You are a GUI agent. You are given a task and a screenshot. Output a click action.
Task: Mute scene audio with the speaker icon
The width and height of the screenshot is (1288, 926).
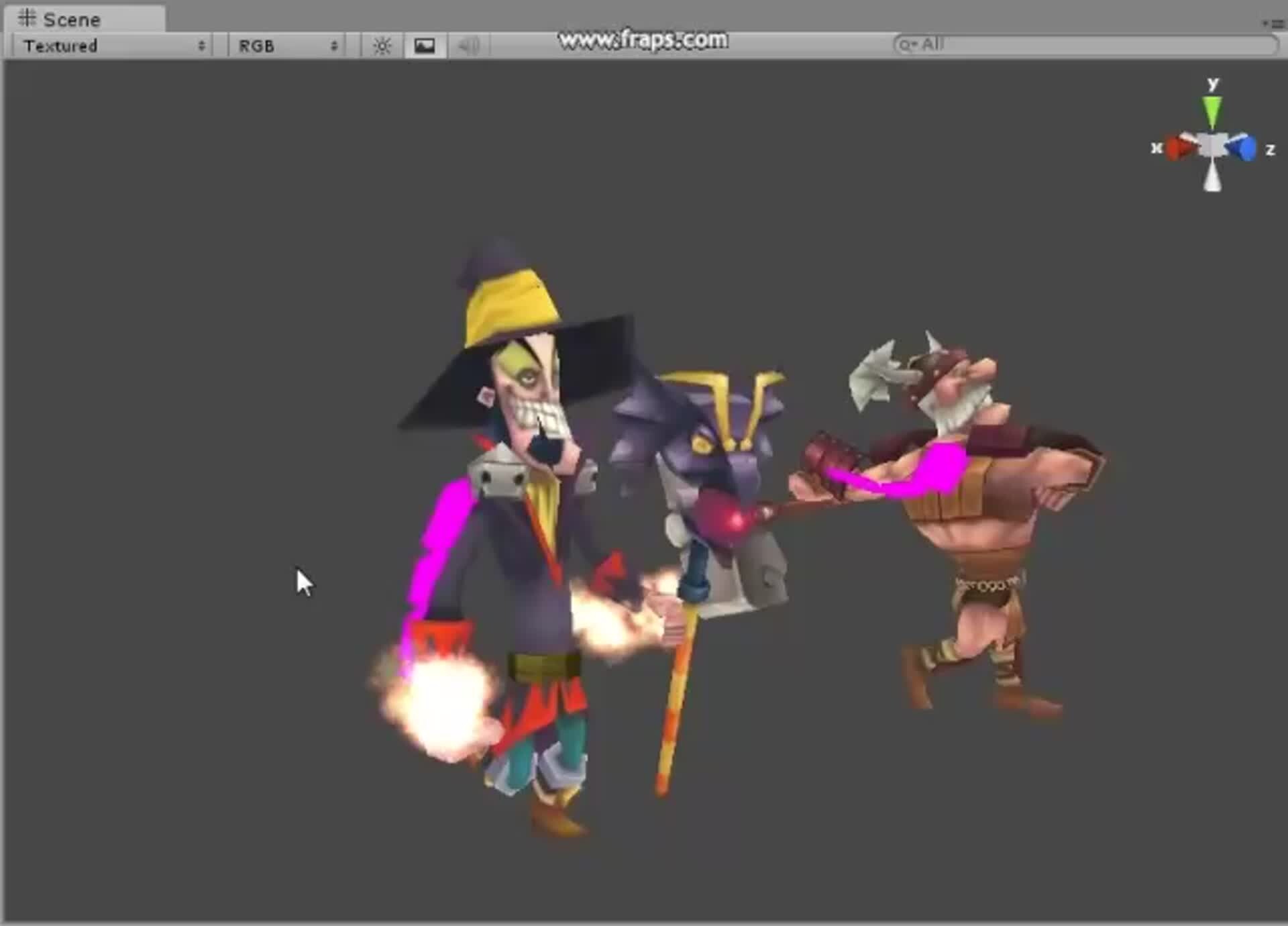click(x=469, y=45)
